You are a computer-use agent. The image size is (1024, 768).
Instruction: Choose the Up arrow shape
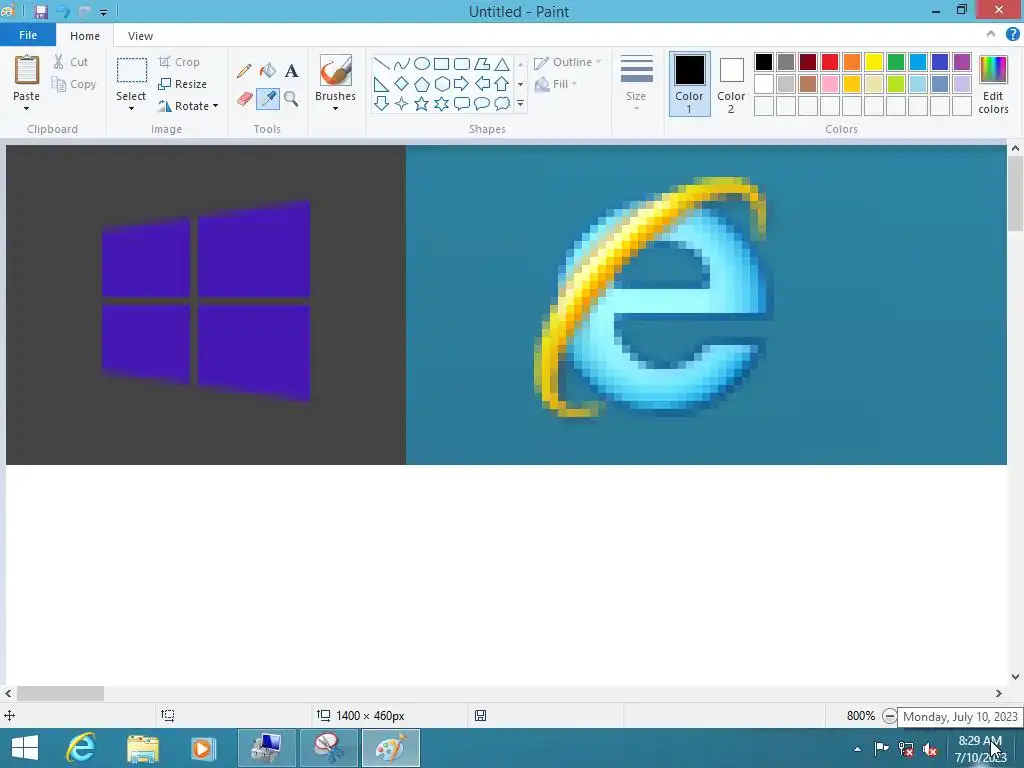point(502,84)
